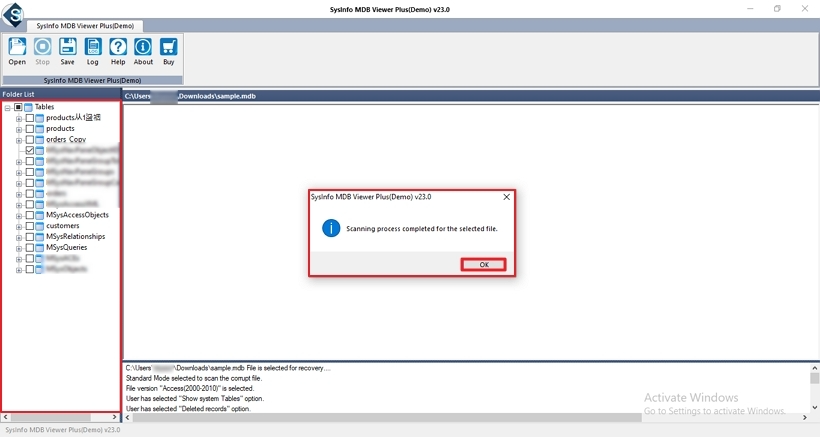Select the orders_Copy table label
Screen dimensions: 820x437
(66, 140)
